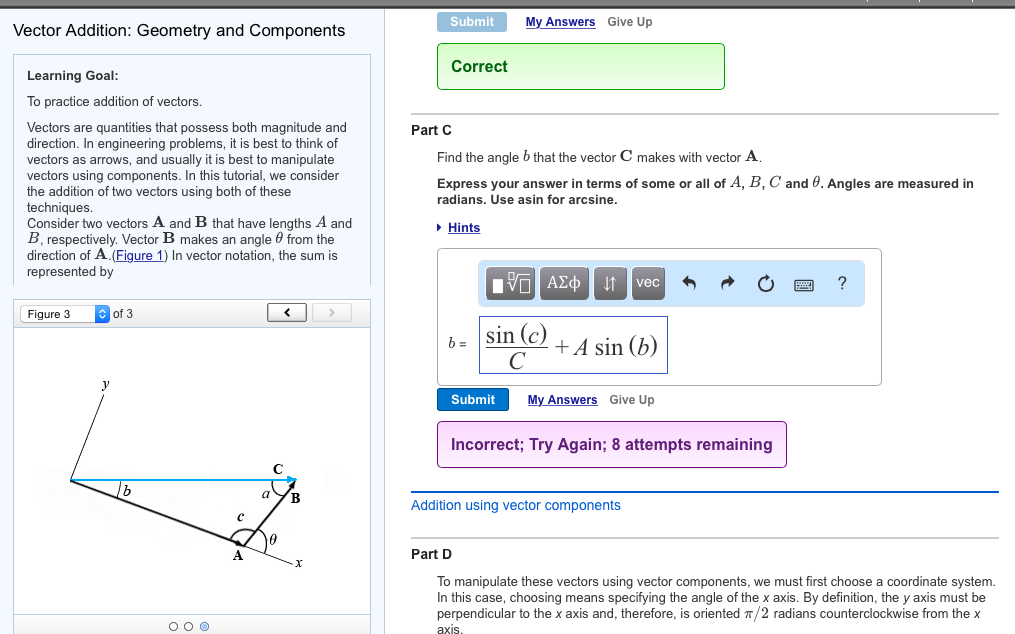Select the second figure pagination dot
The height and width of the screenshot is (634, 1015).
[x=188, y=626]
